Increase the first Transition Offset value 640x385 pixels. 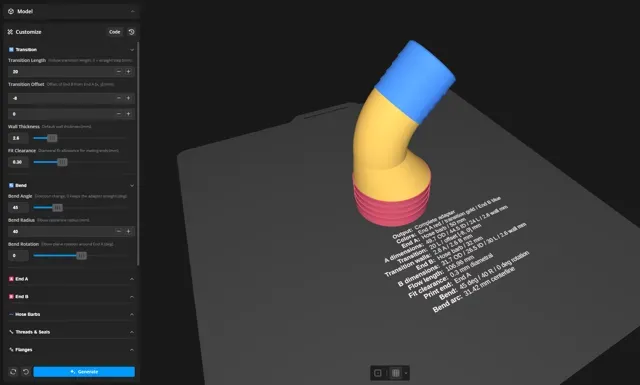128,98
